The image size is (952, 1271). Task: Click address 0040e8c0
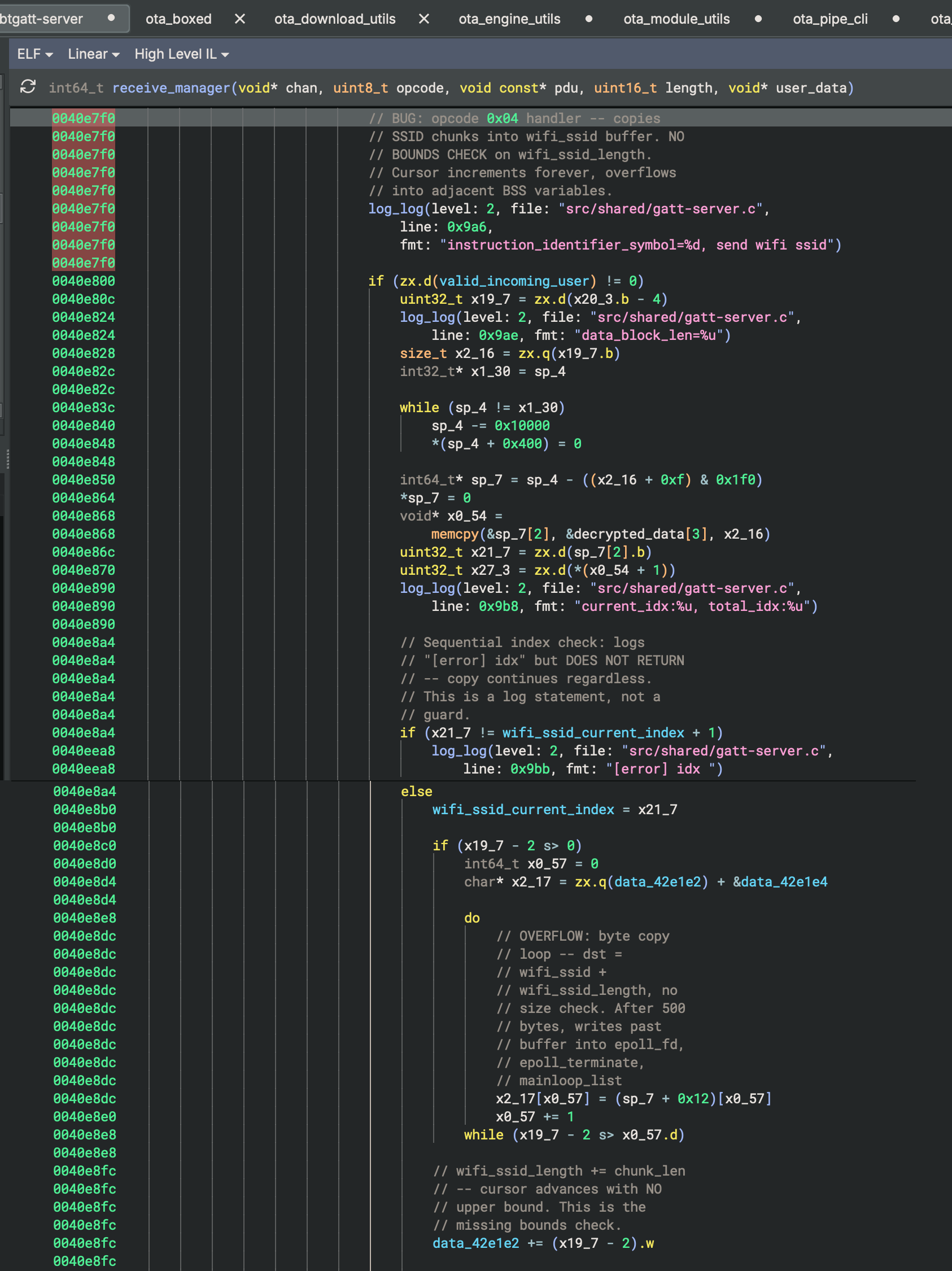tap(85, 845)
